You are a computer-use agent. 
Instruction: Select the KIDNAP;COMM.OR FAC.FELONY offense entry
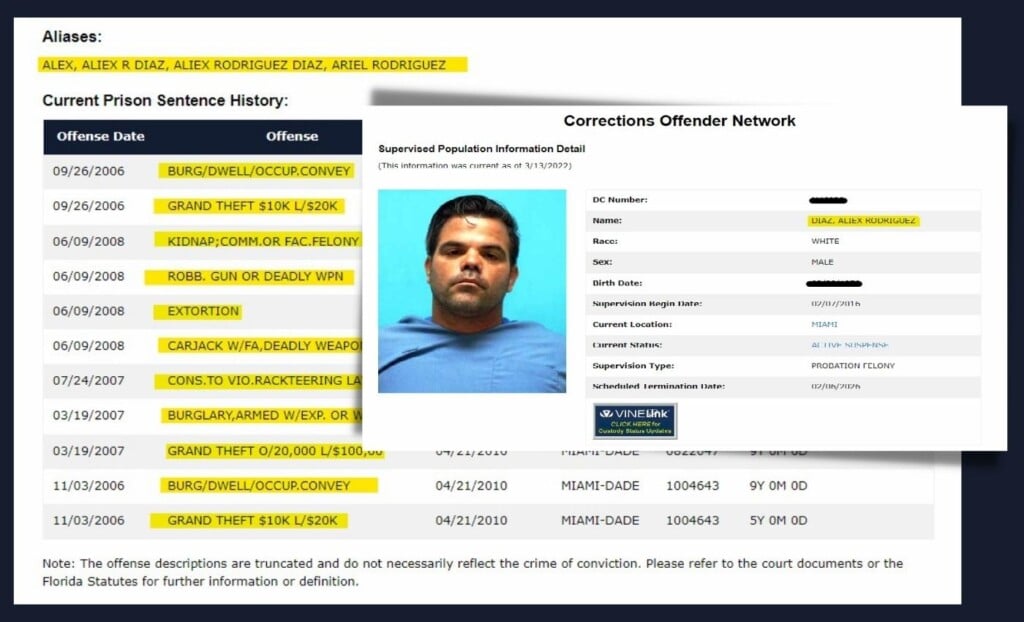pos(257,241)
